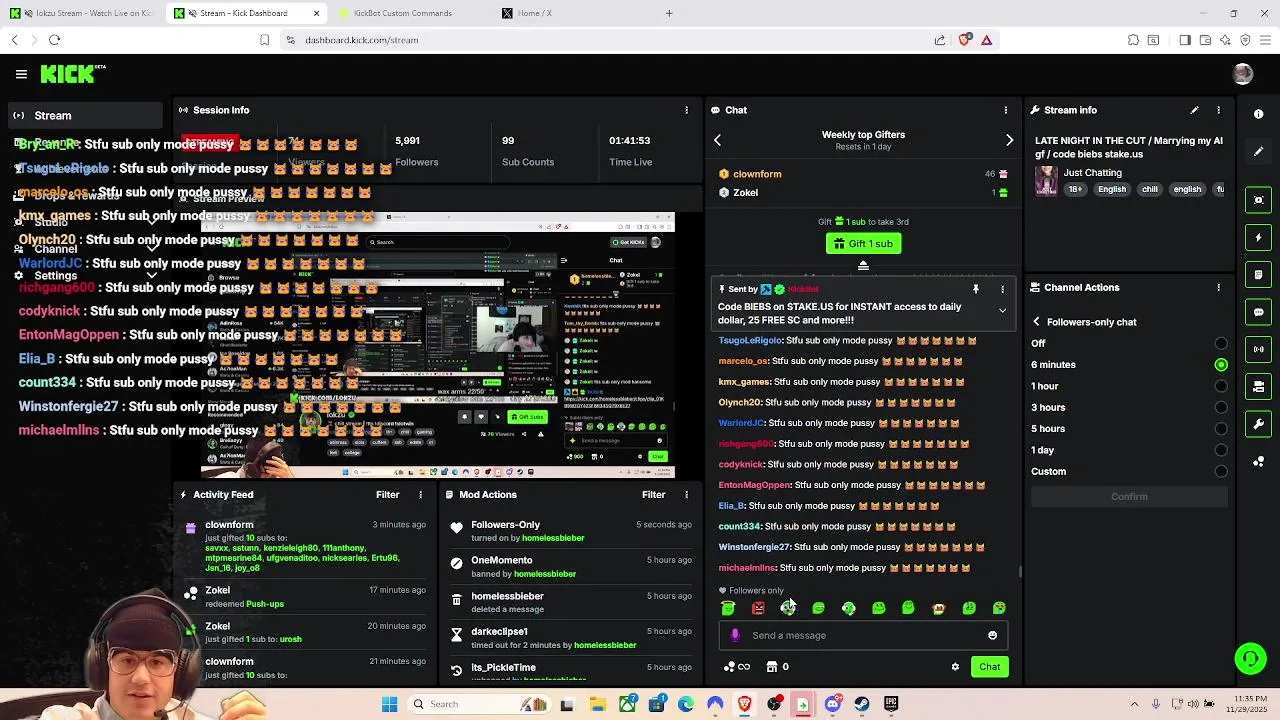
Task: Open Mod Actions three-dot options
Action: [686, 494]
